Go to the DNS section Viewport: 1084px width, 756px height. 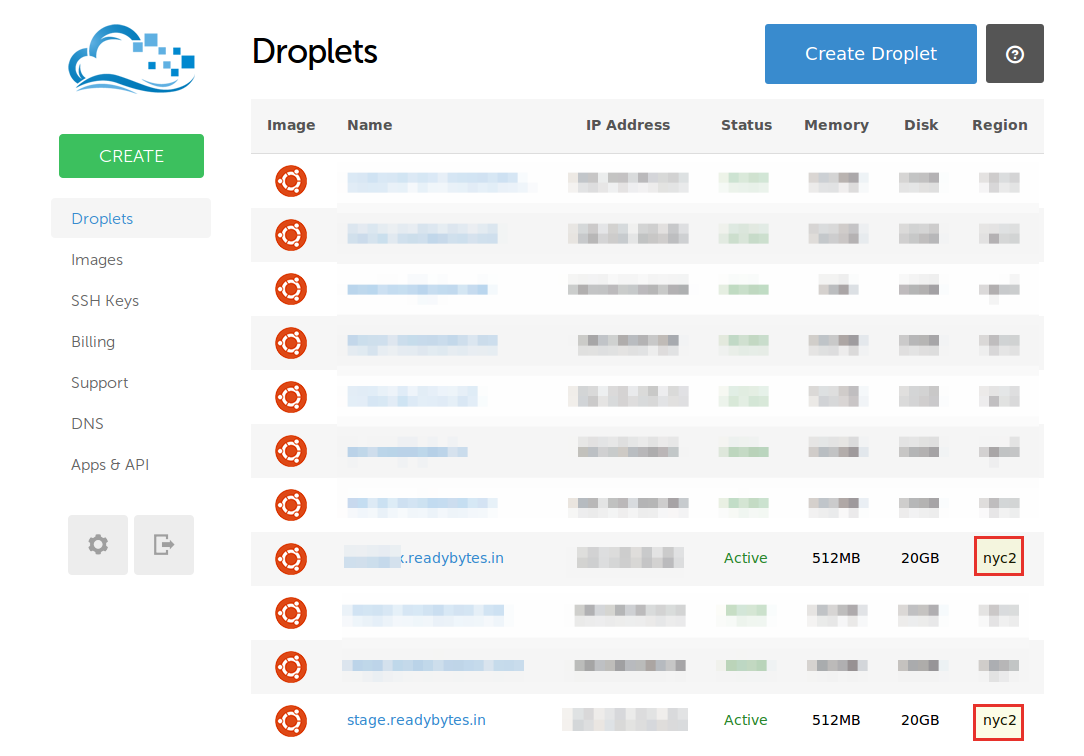[x=87, y=423]
